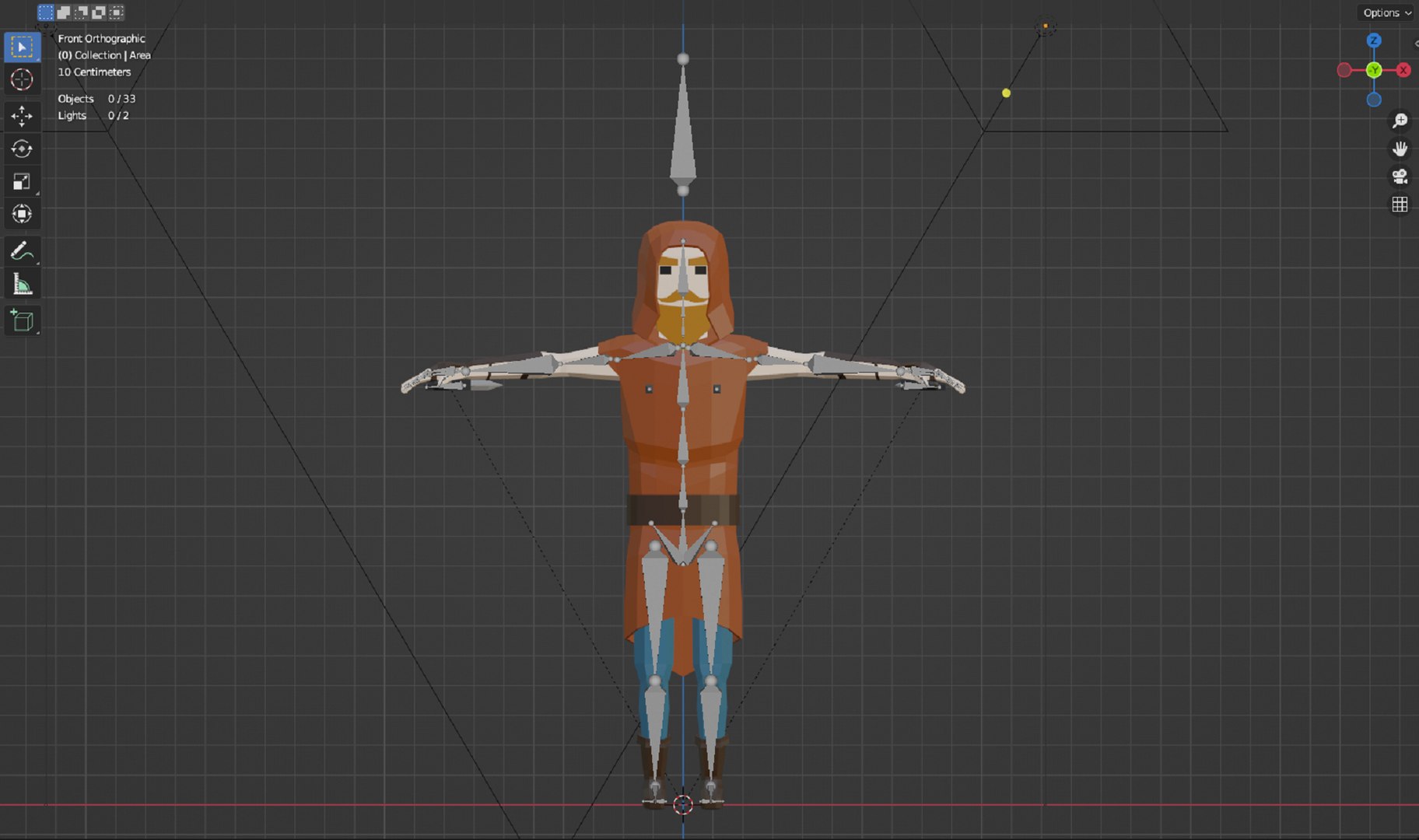Click the 'Front Orthographic' view label
The image size is (1419, 840).
[101, 38]
